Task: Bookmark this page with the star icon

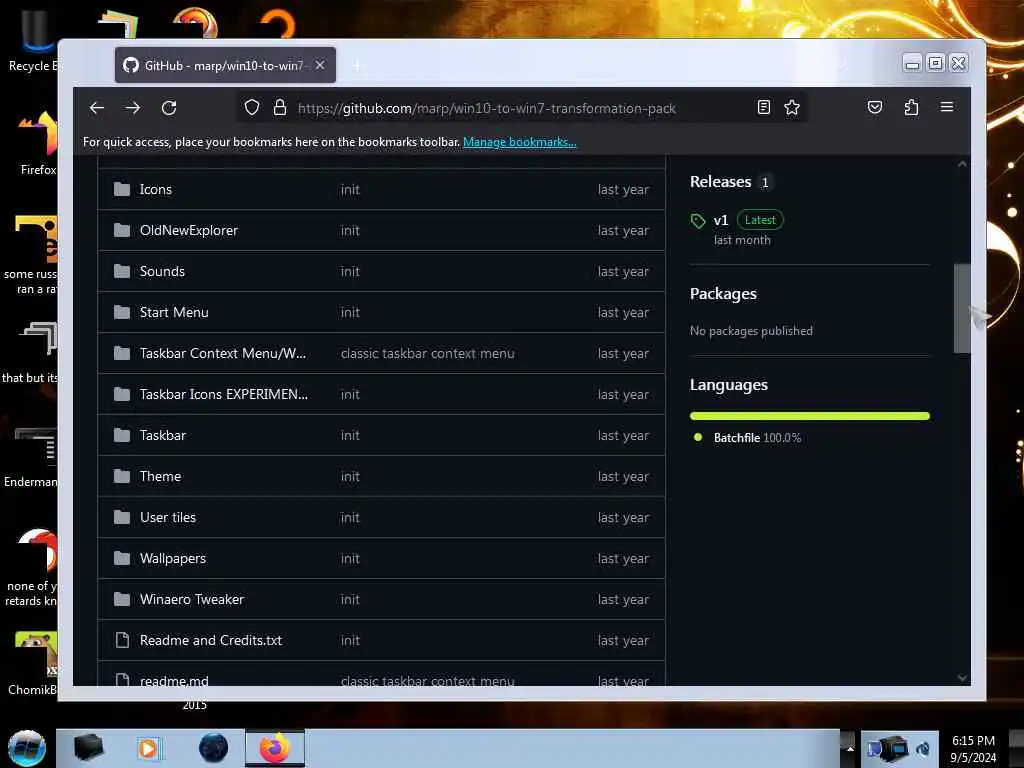Action: click(x=792, y=108)
